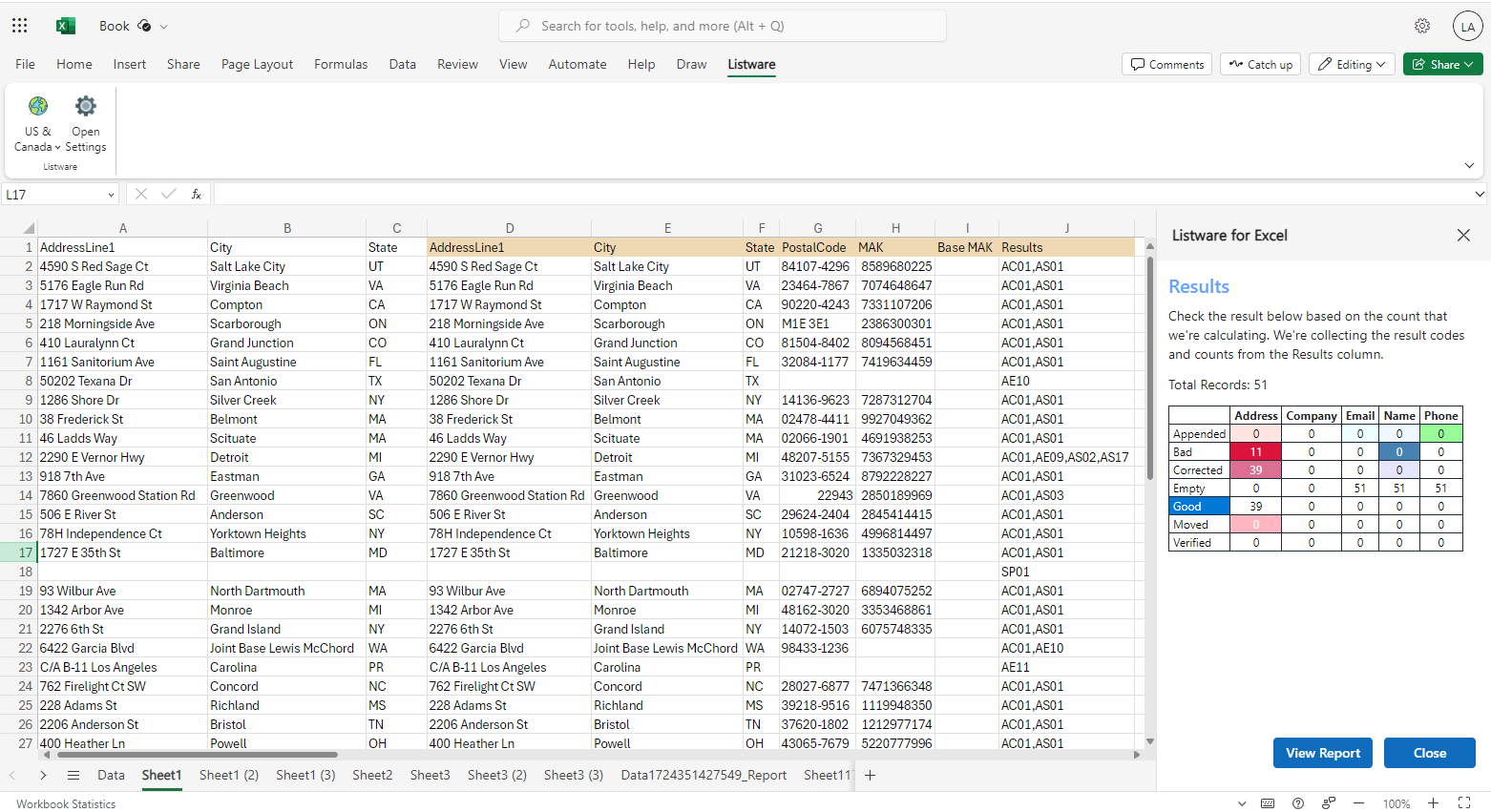
Task: Click the 100% zoom level
Action: point(1396,803)
